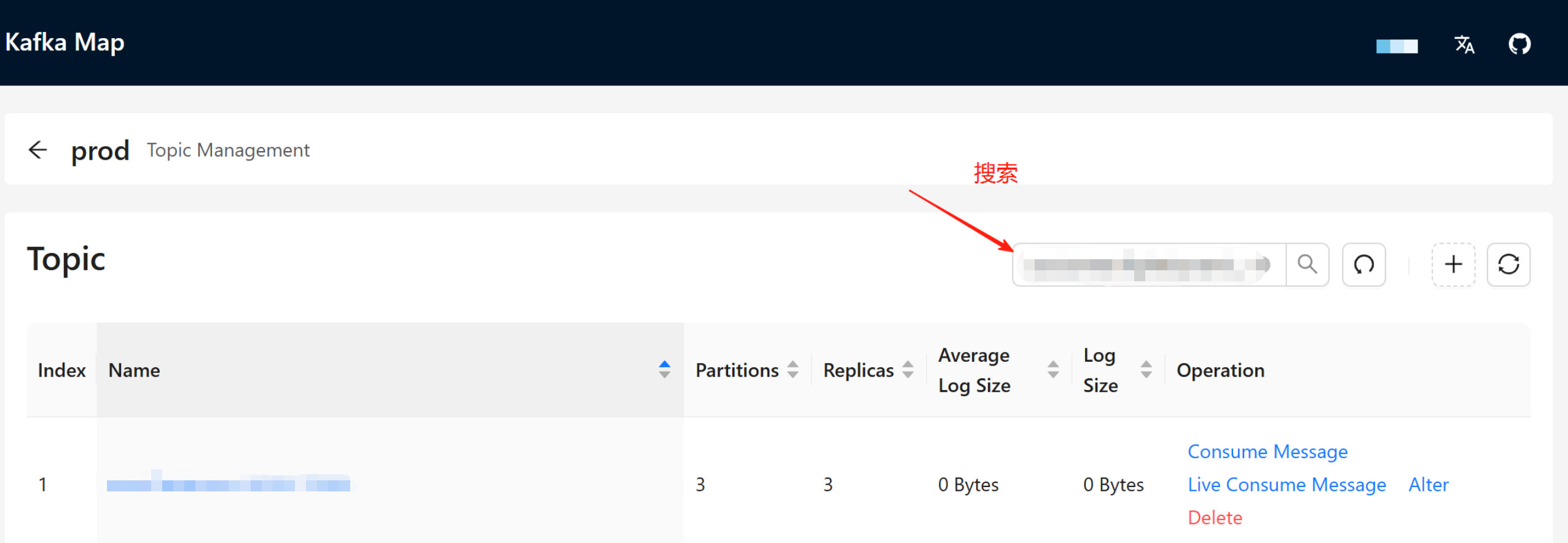
Task: Sort by Log Size column arrows
Action: pyautogui.click(x=1147, y=370)
